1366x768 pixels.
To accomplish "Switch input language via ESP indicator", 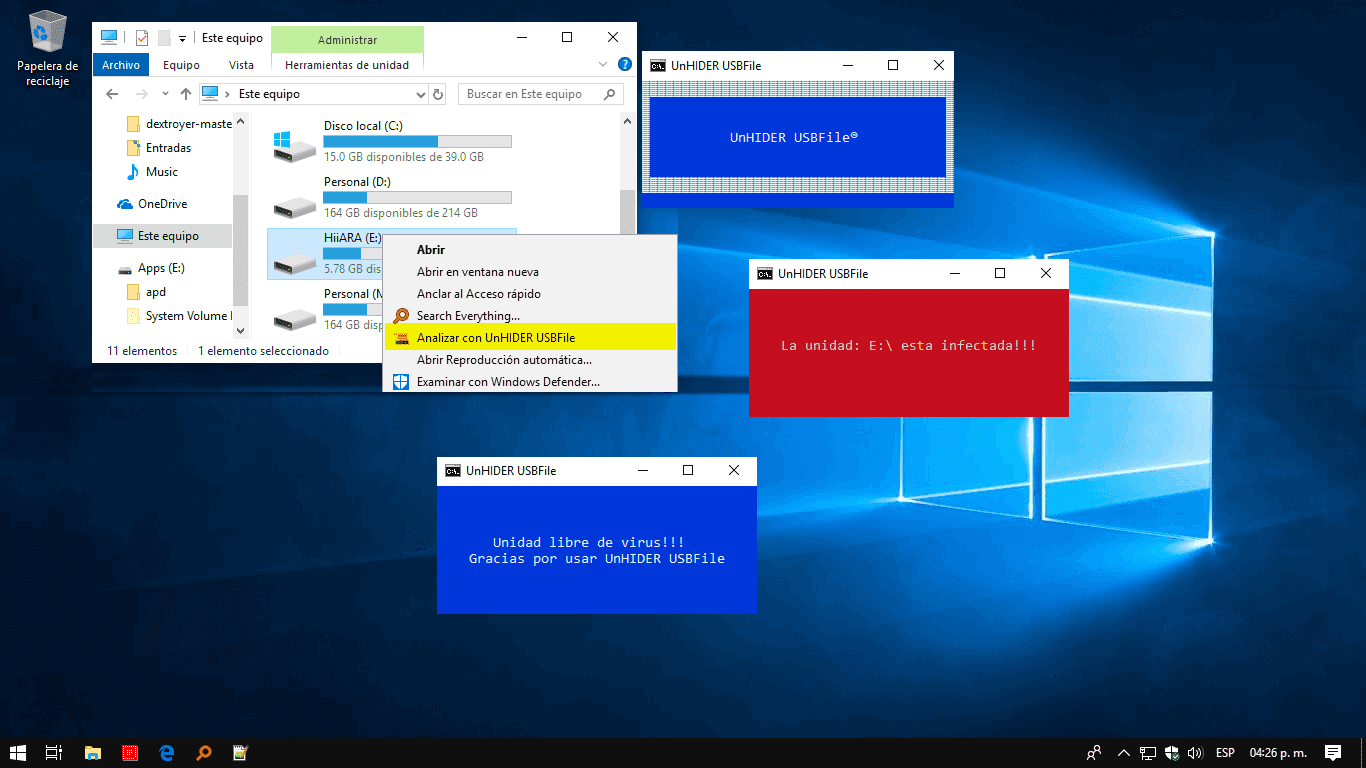I will pyautogui.click(x=1225, y=753).
